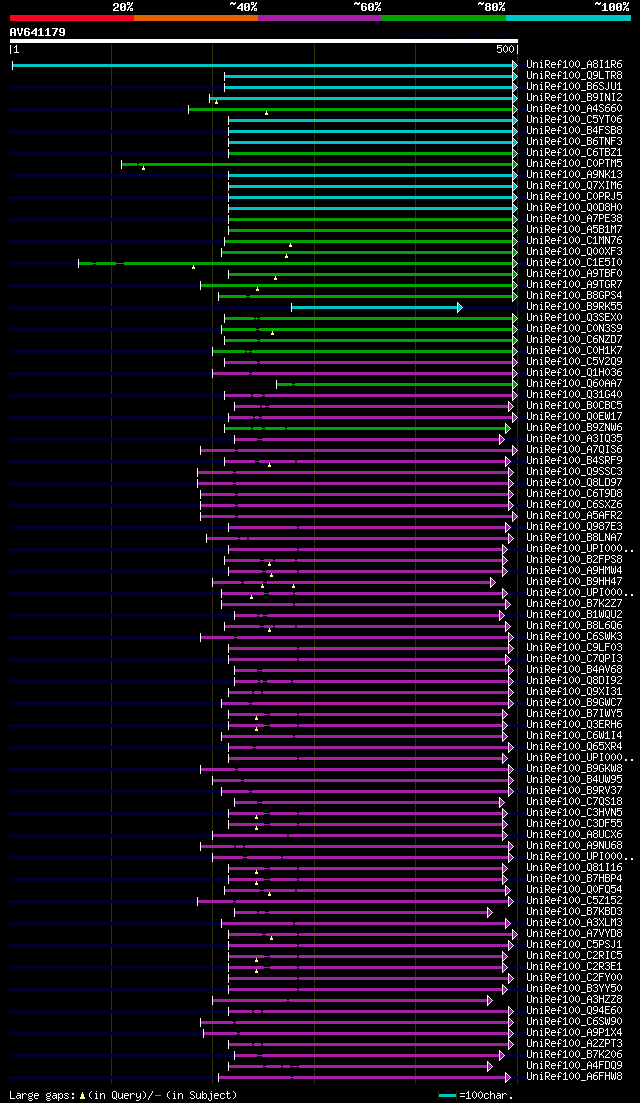Choose entry UniRef100_C0PRJ5
Image resolution: width=640 pixels, height=1103 pixels.
pyautogui.click(x=574, y=196)
